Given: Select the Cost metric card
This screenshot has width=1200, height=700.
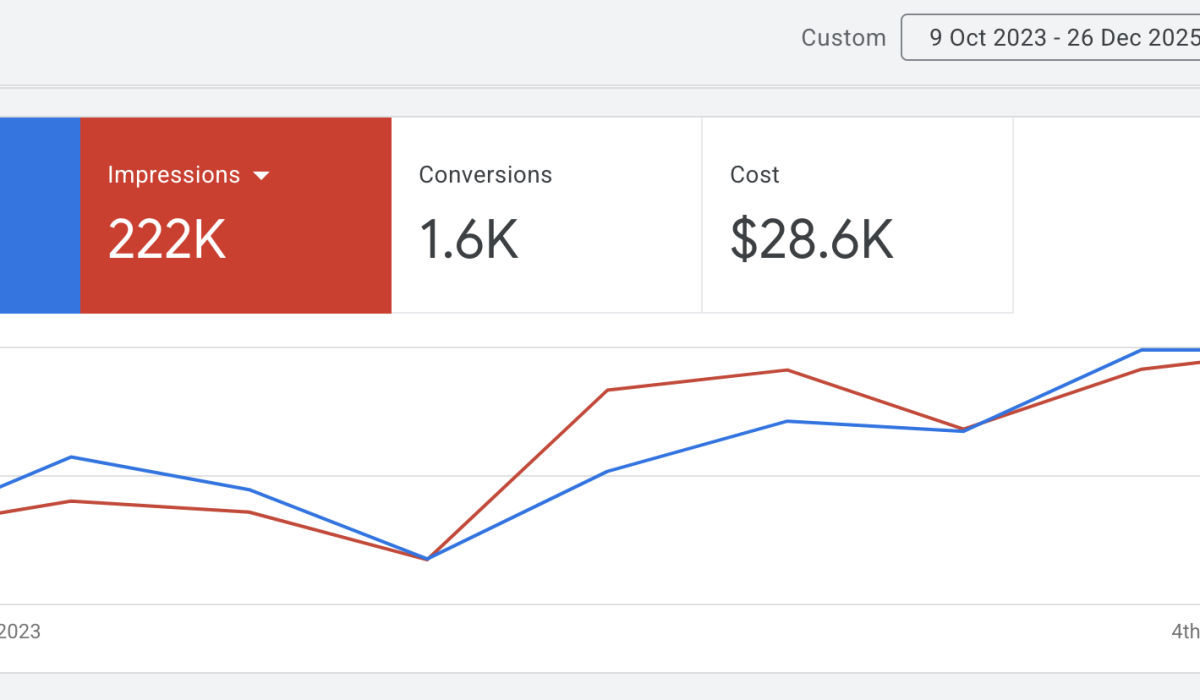Looking at the screenshot, I should pos(857,214).
